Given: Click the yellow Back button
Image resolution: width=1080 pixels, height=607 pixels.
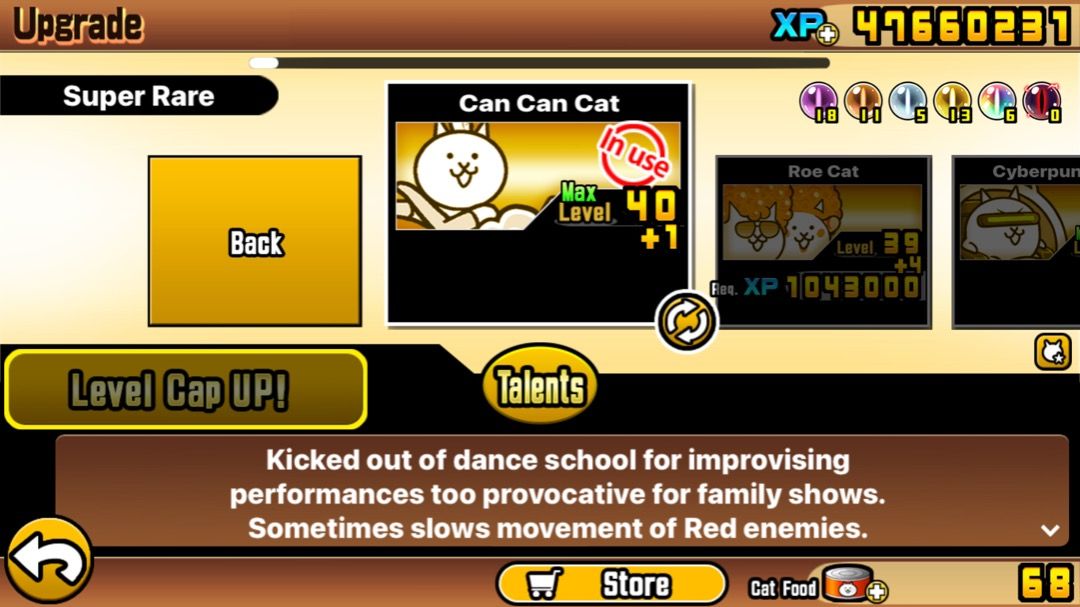Looking at the screenshot, I should (x=255, y=241).
